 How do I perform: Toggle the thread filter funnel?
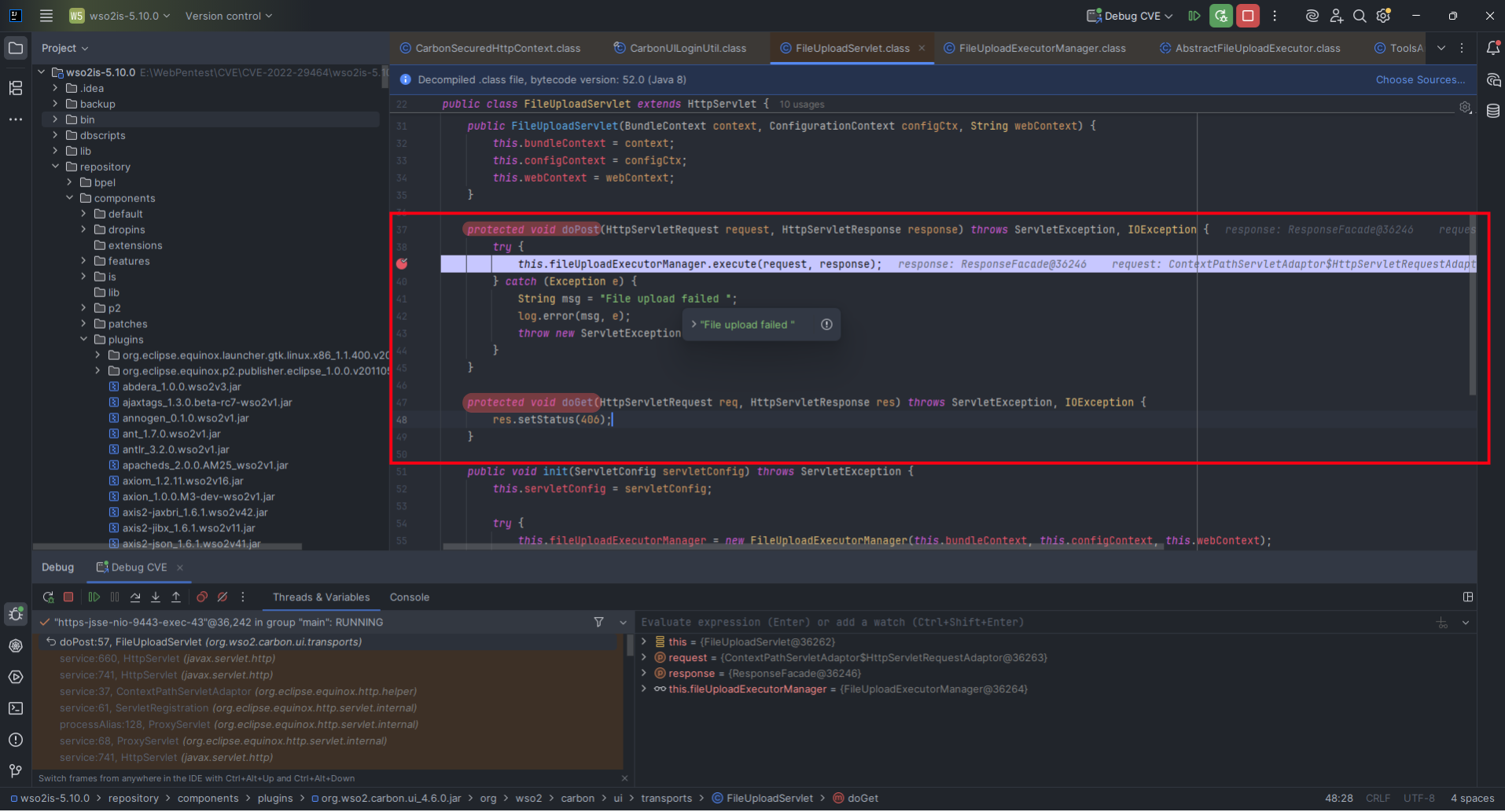click(x=598, y=622)
